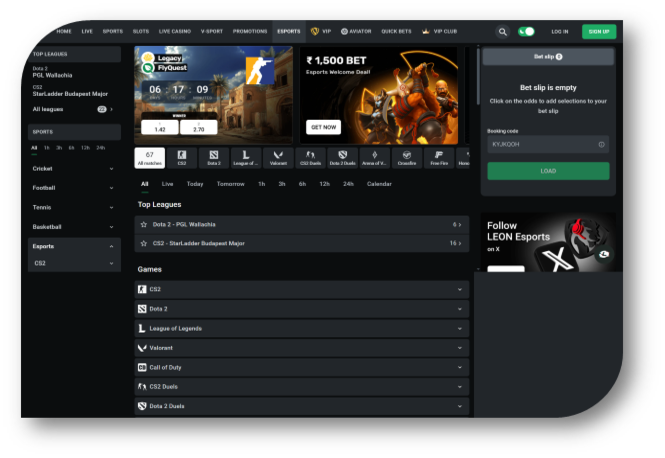Star the CS2 StarLadder Budapest Major league
Viewport: 665px width, 458px height.
click(x=144, y=243)
